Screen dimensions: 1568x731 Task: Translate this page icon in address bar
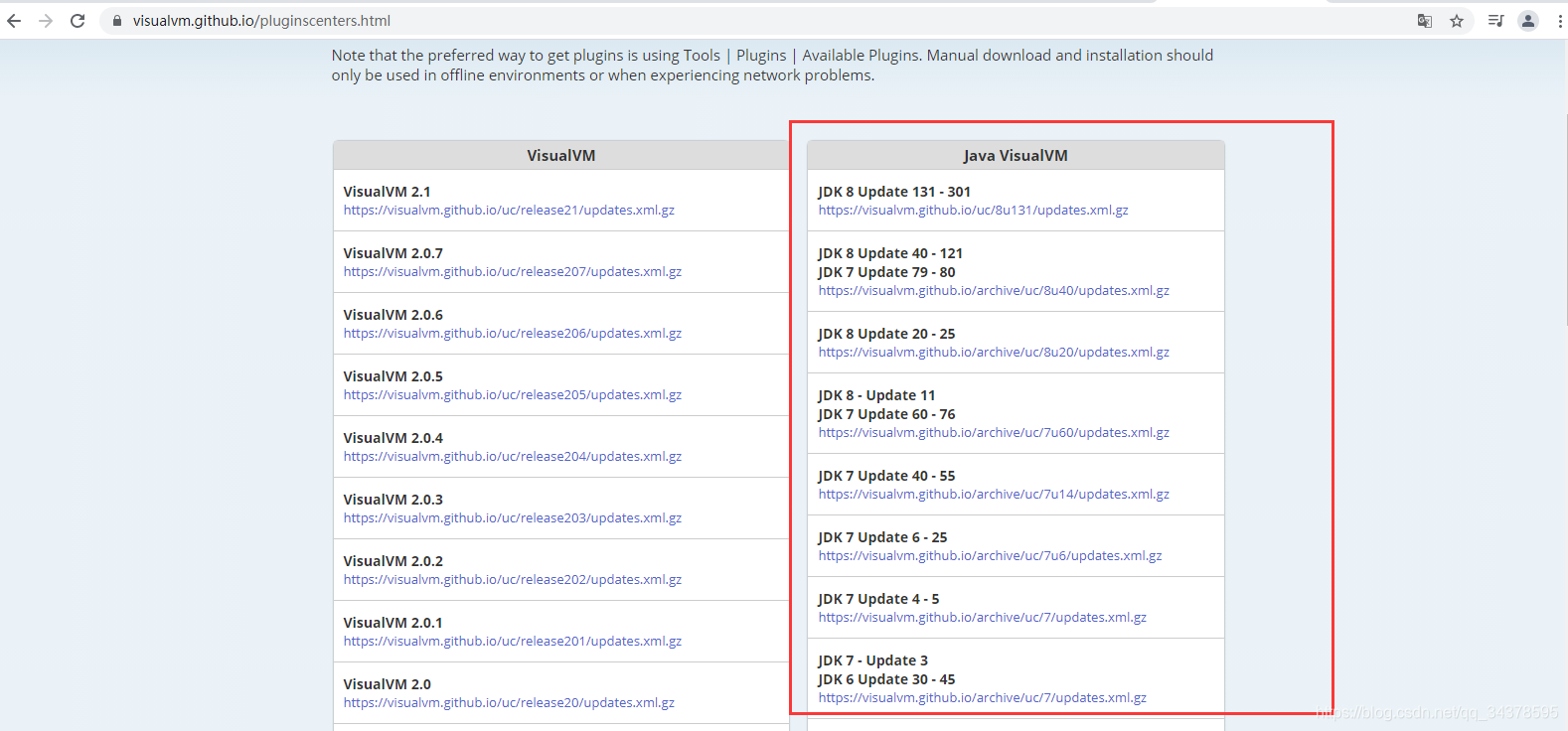click(x=1425, y=21)
